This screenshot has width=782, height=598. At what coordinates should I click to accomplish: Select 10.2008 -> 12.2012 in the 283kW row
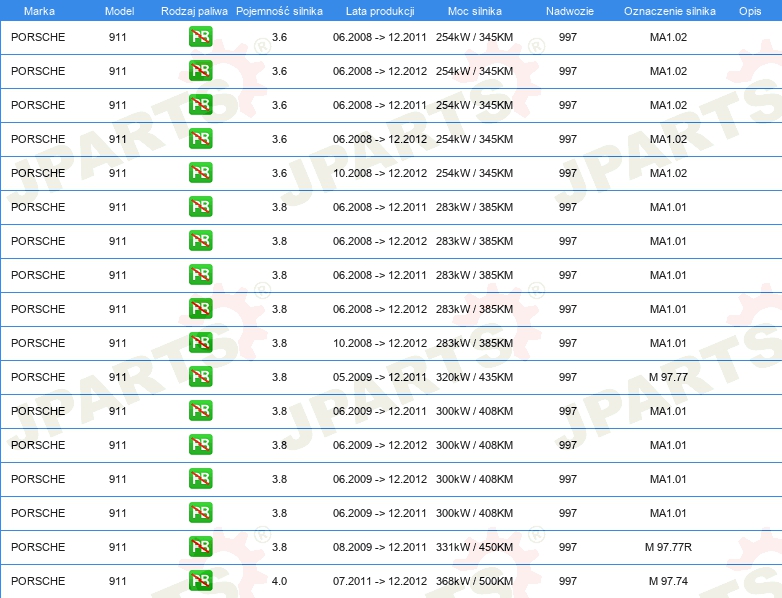380,343
